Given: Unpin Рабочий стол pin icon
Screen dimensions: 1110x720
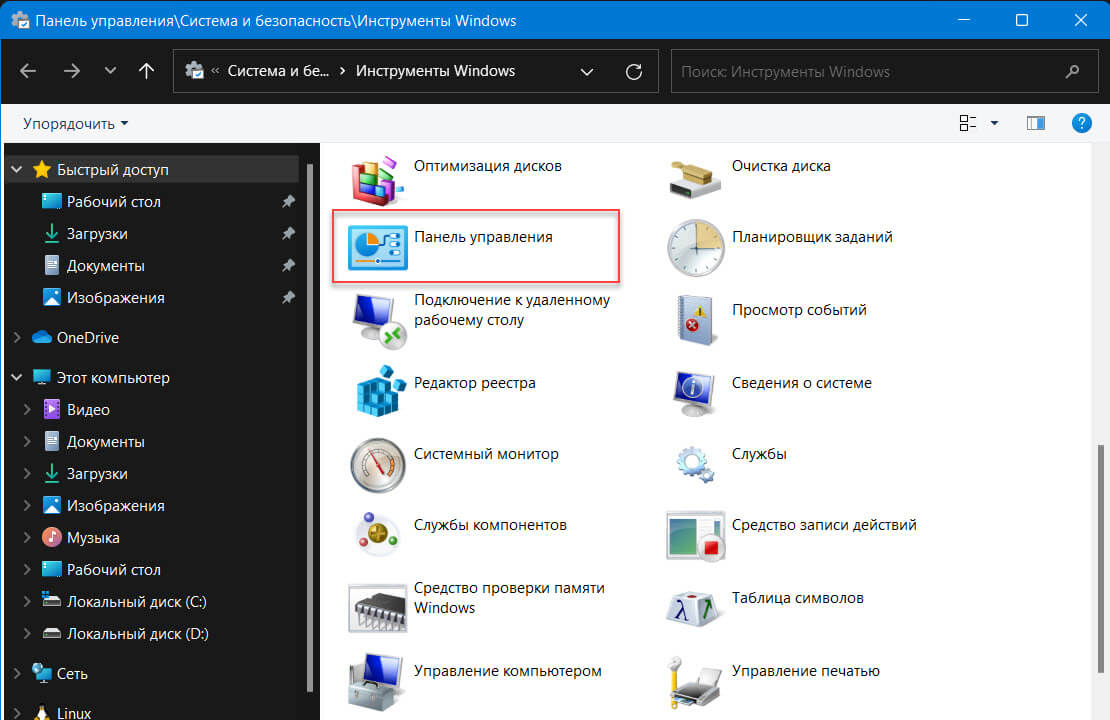Looking at the screenshot, I should 287,202.
